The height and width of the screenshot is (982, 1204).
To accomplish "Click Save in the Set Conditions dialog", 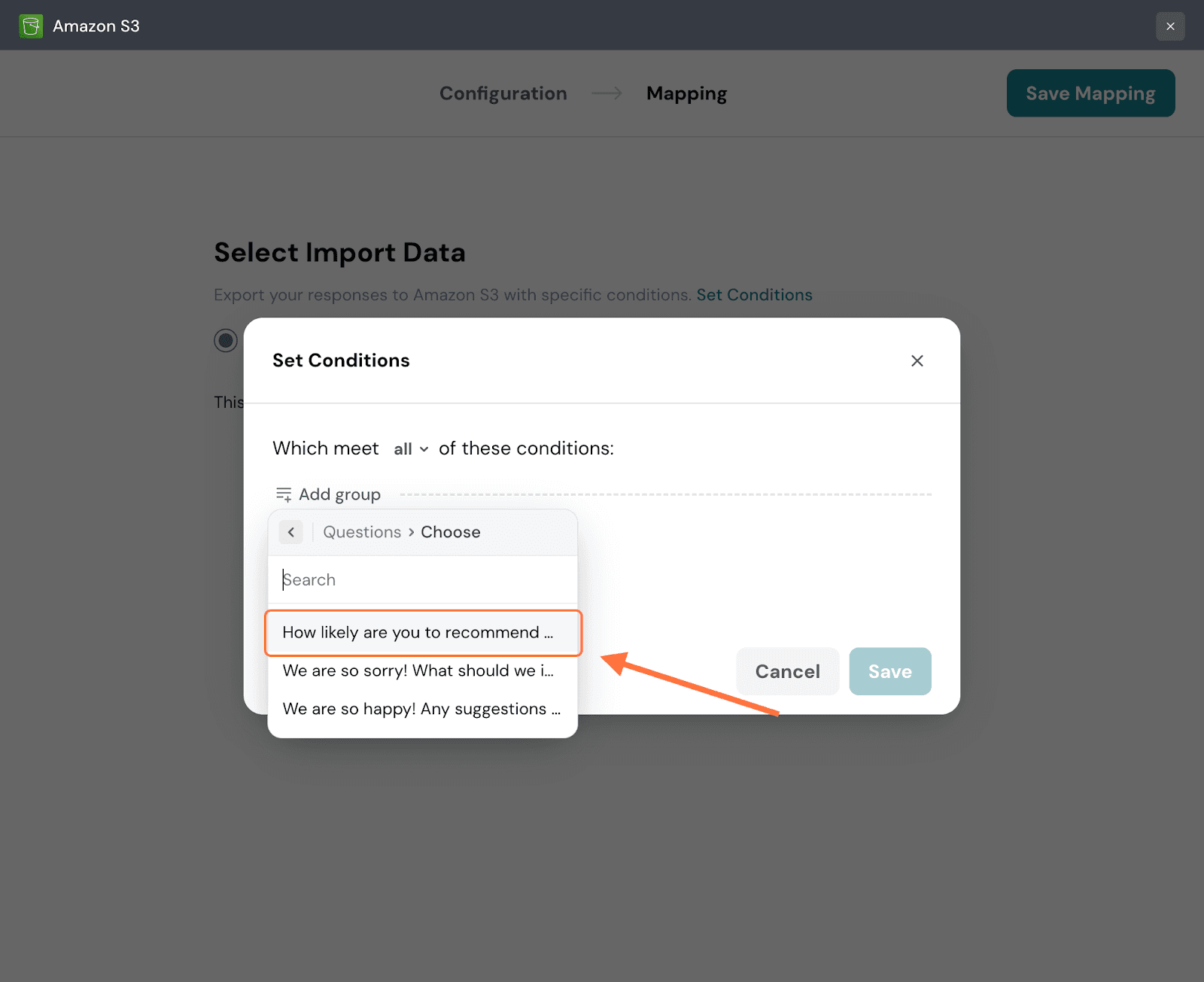I will pyautogui.click(x=889, y=671).
